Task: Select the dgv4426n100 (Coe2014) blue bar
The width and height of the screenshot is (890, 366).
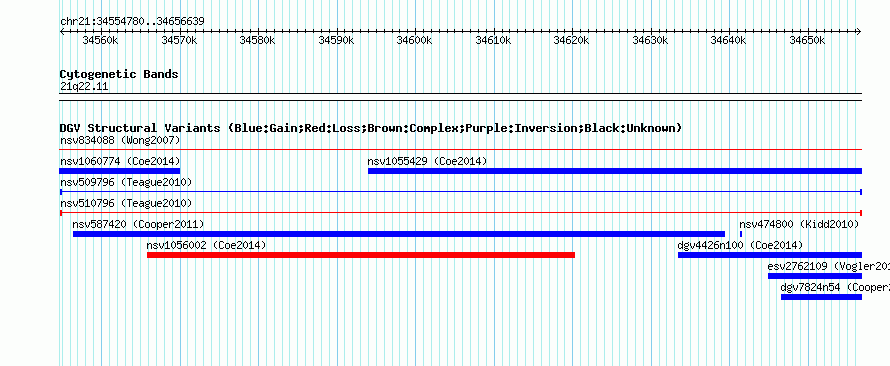Action: 770,255
